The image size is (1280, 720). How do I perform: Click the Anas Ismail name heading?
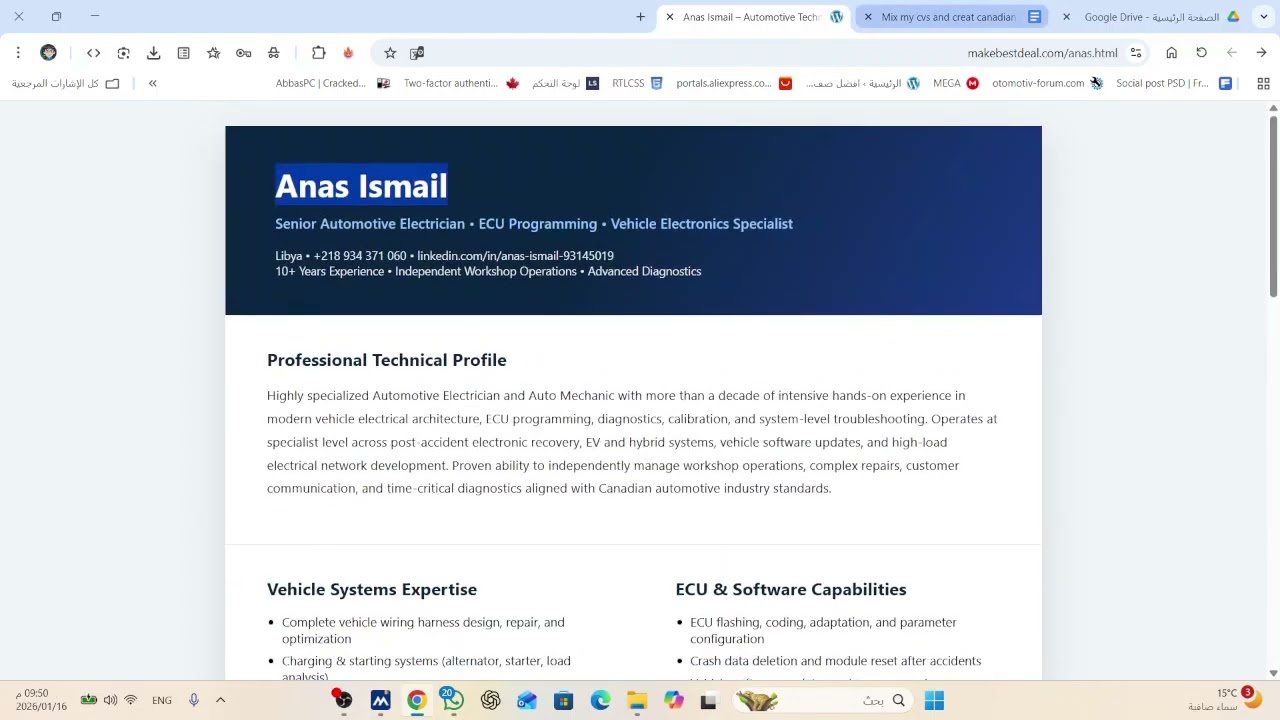point(361,186)
